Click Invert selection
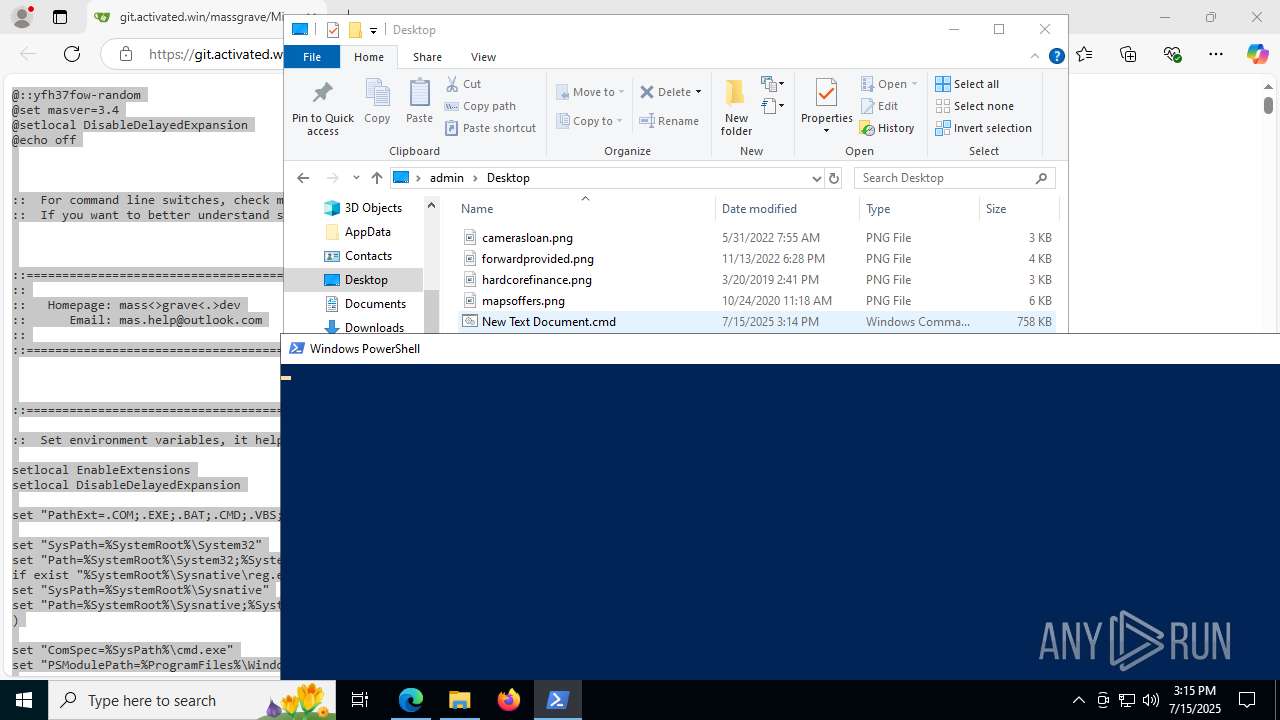Image resolution: width=1280 pixels, height=720 pixels. pos(983,128)
